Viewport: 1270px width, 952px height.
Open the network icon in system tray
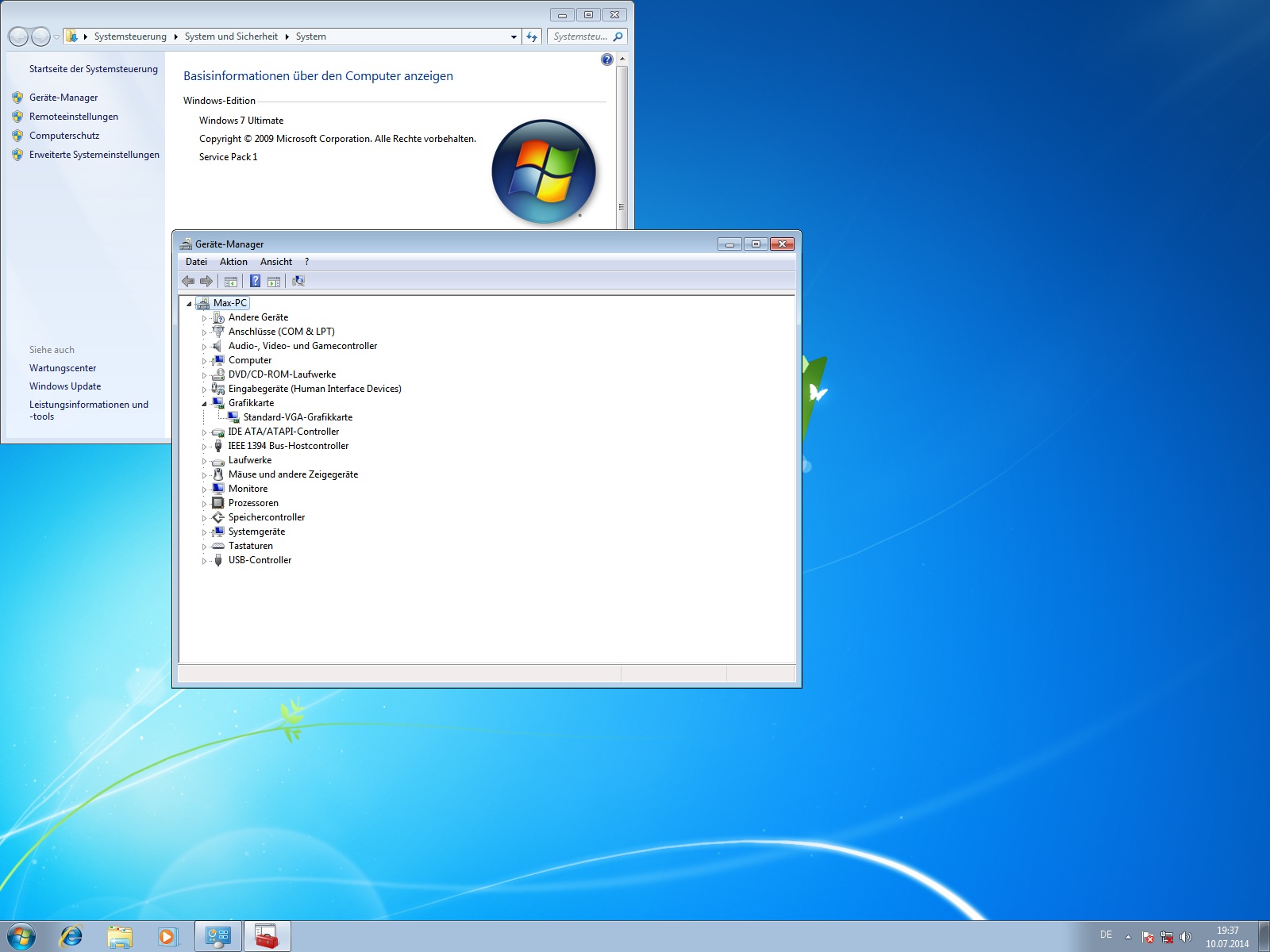1167,937
